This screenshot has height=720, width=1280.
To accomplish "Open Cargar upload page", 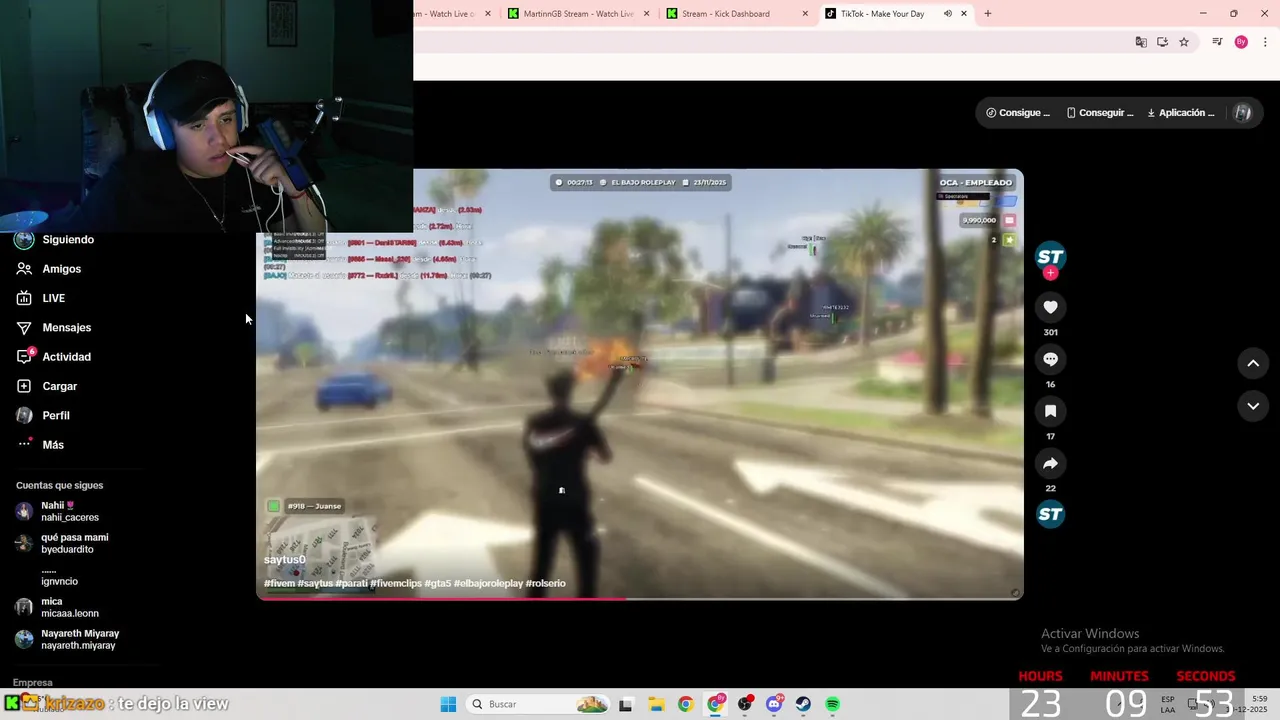I will [x=48, y=386].
